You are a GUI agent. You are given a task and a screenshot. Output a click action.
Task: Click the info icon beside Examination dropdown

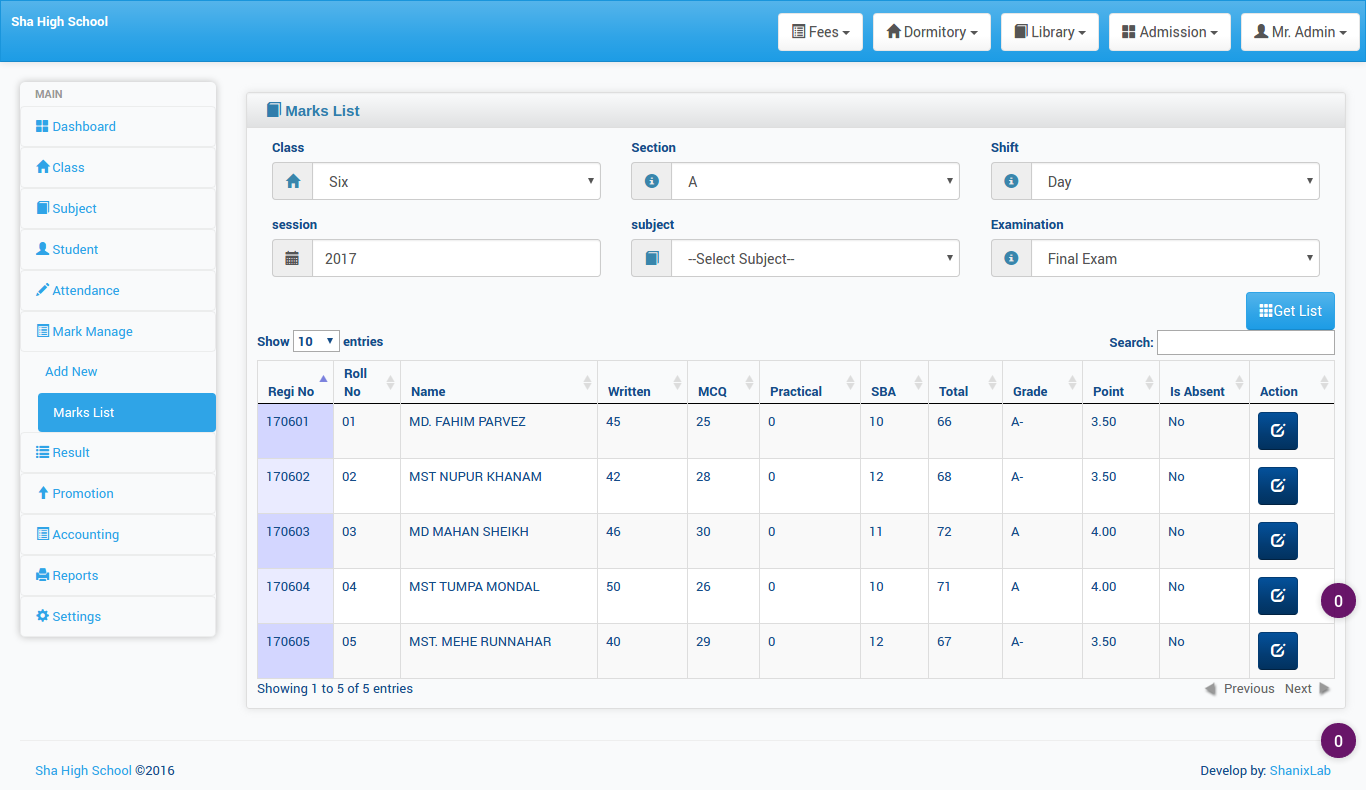pos(1011,258)
